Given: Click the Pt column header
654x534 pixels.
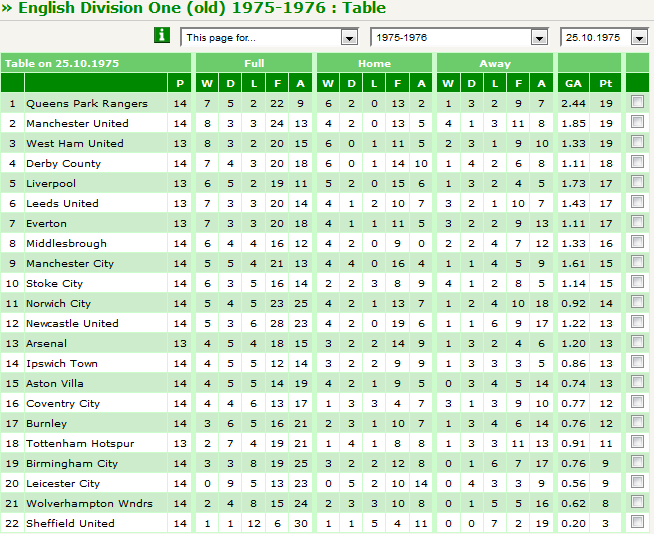Looking at the screenshot, I should 606,83.
